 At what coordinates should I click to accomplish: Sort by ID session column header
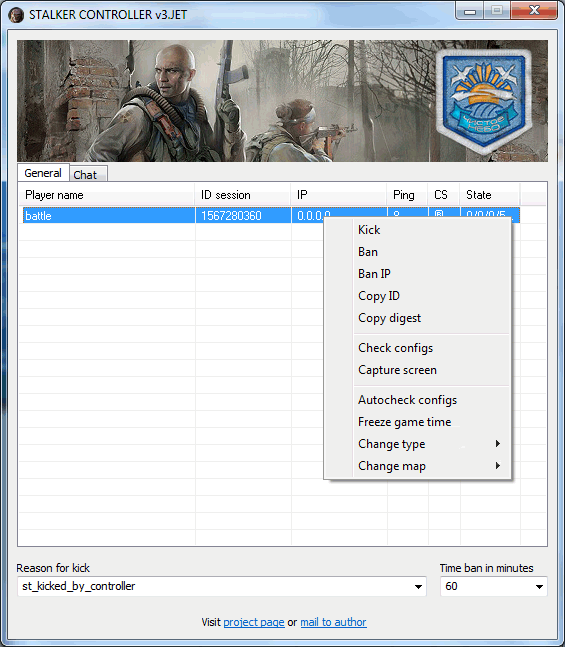[x=243, y=195]
